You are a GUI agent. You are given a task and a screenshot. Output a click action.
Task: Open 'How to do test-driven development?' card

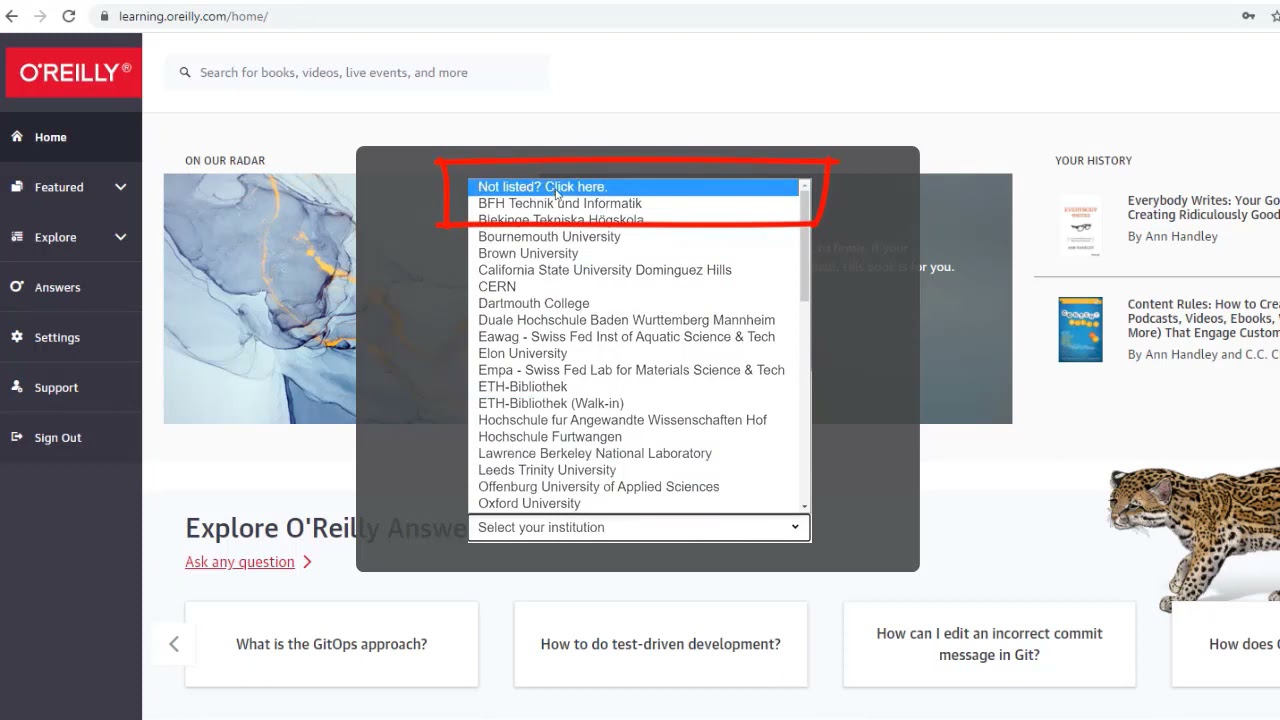661,644
